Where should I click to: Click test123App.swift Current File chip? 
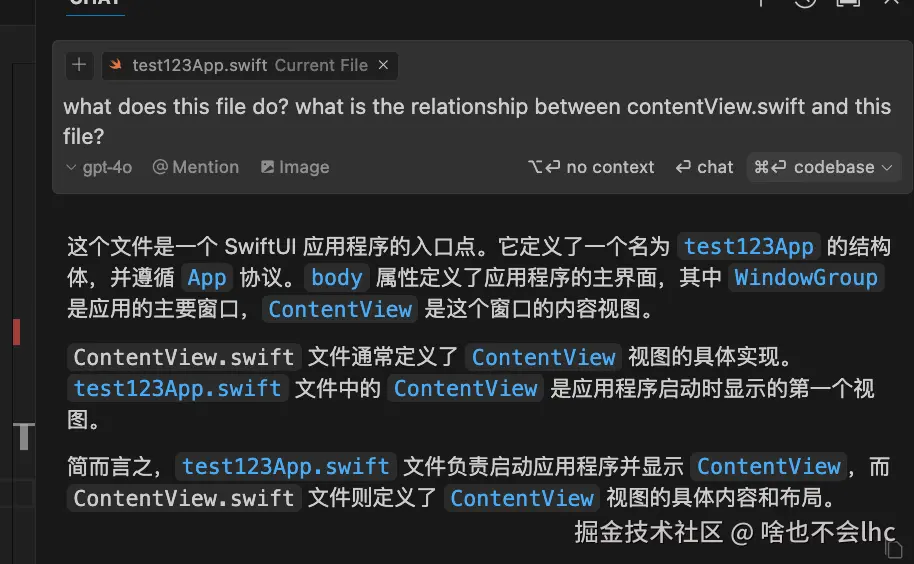pyautogui.click(x=240, y=65)
